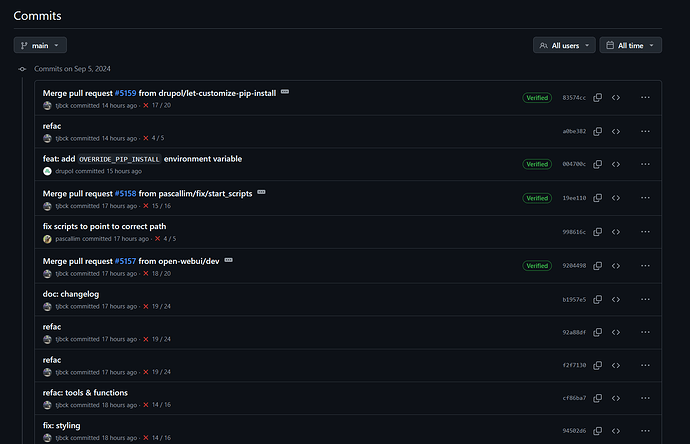Open the All time date filter
The image size is (690, 444).
tap(630, 45)
